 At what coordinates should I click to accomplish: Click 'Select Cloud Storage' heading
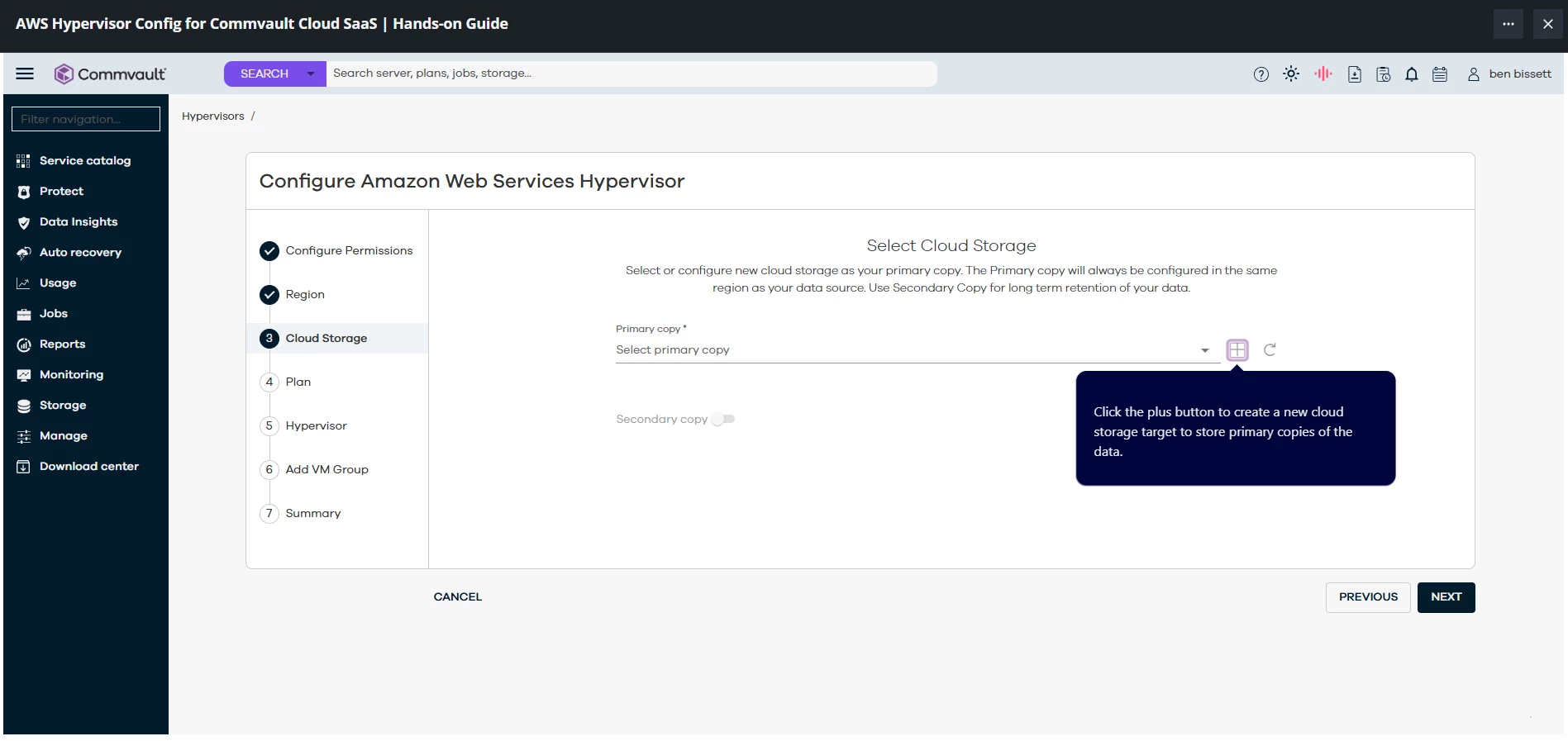pyautogui.click(x=951, y=246)
